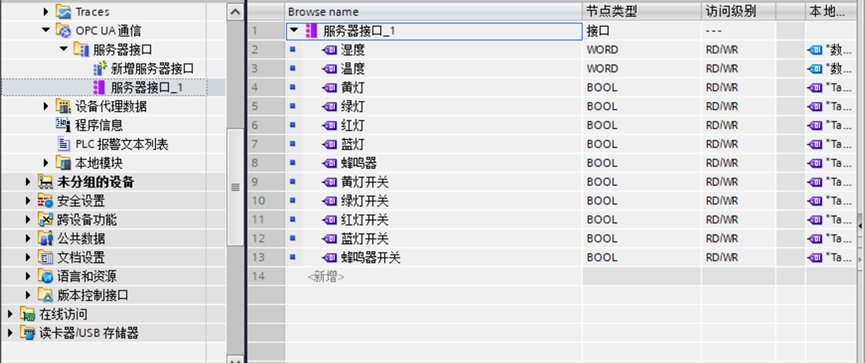
Task: Click the project tree scroll up arrow
Action: pos(235,12)
